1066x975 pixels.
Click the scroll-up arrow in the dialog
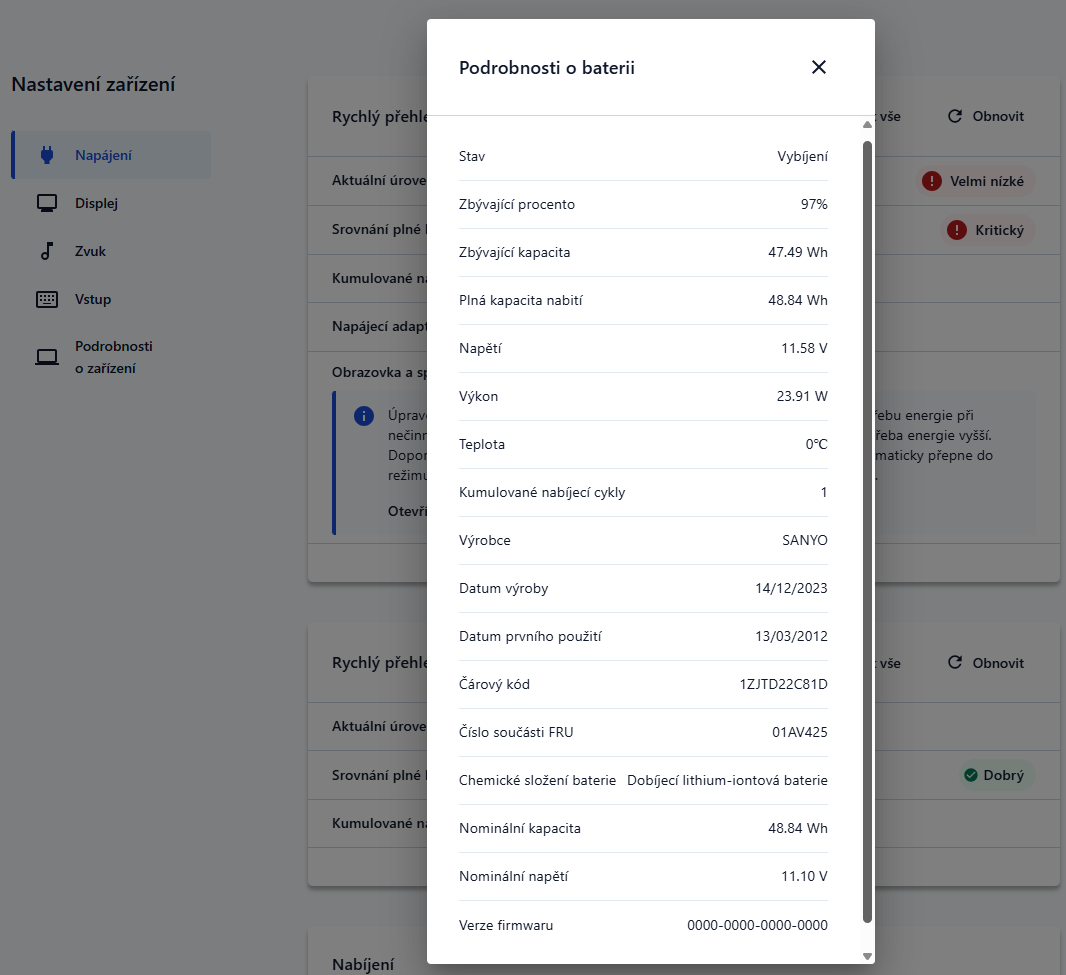point(867,125)
